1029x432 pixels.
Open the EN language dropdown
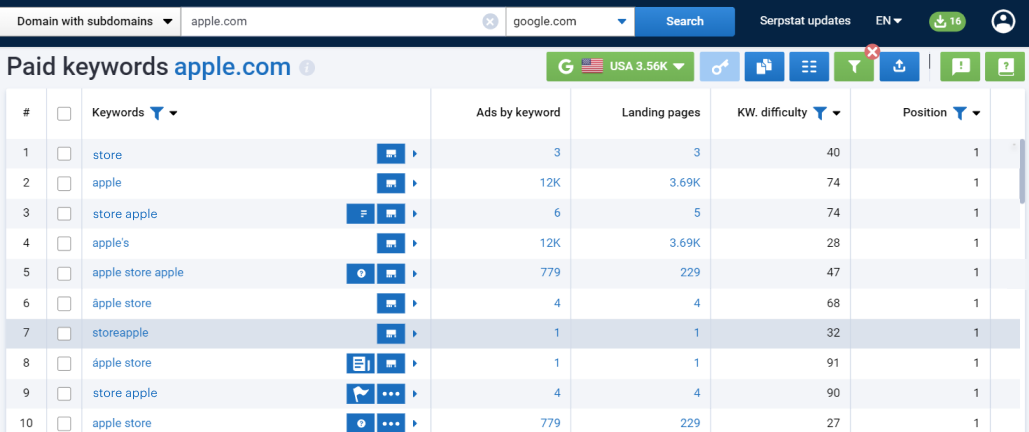click(889, 21)
